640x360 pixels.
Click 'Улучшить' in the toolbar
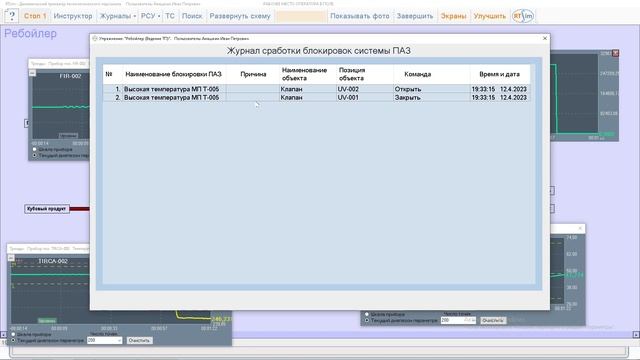(x=489, y=16)
